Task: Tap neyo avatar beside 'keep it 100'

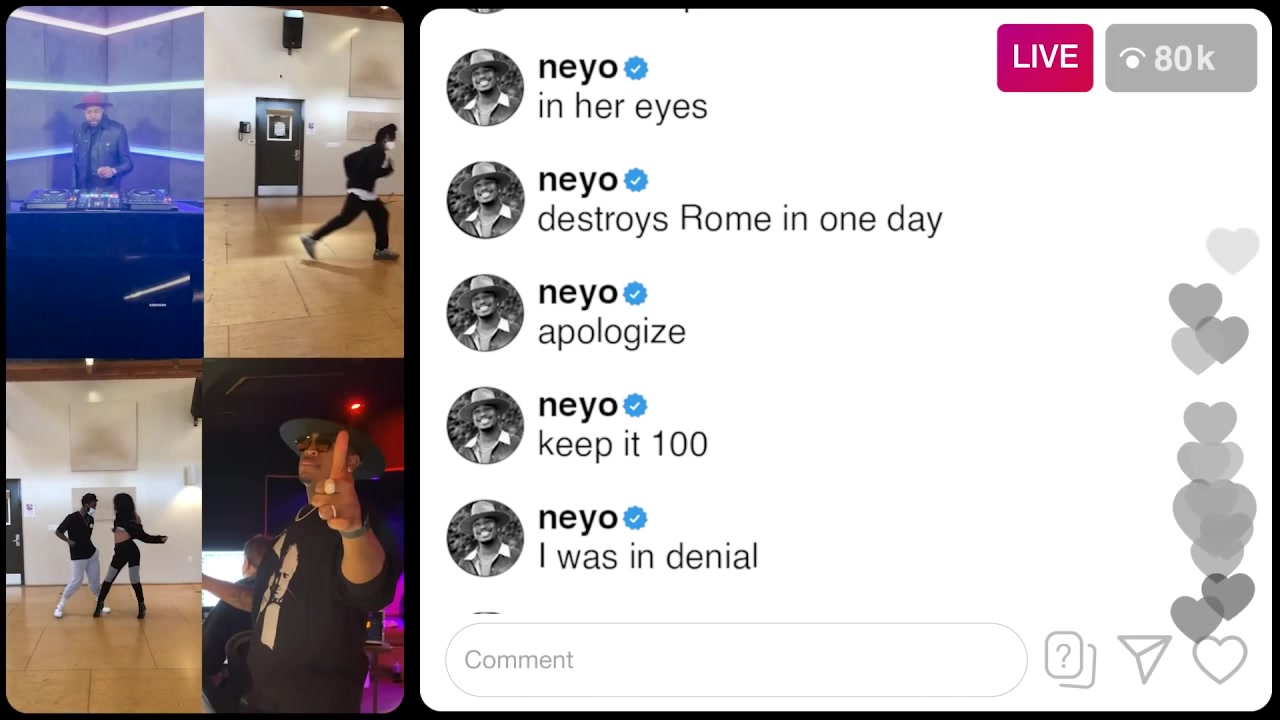Action: pyautogui.click(x=485, y=425)
